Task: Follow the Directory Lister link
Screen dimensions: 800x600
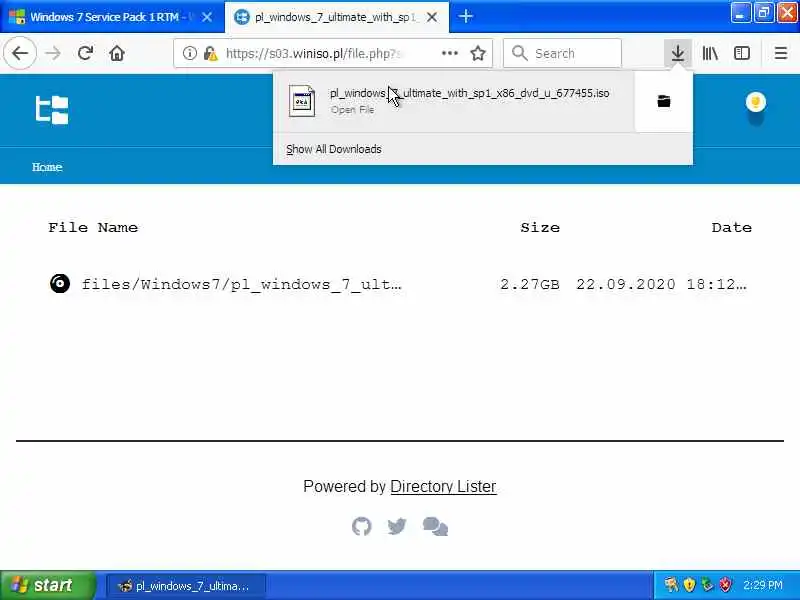Action: click(x=443, y=486)
